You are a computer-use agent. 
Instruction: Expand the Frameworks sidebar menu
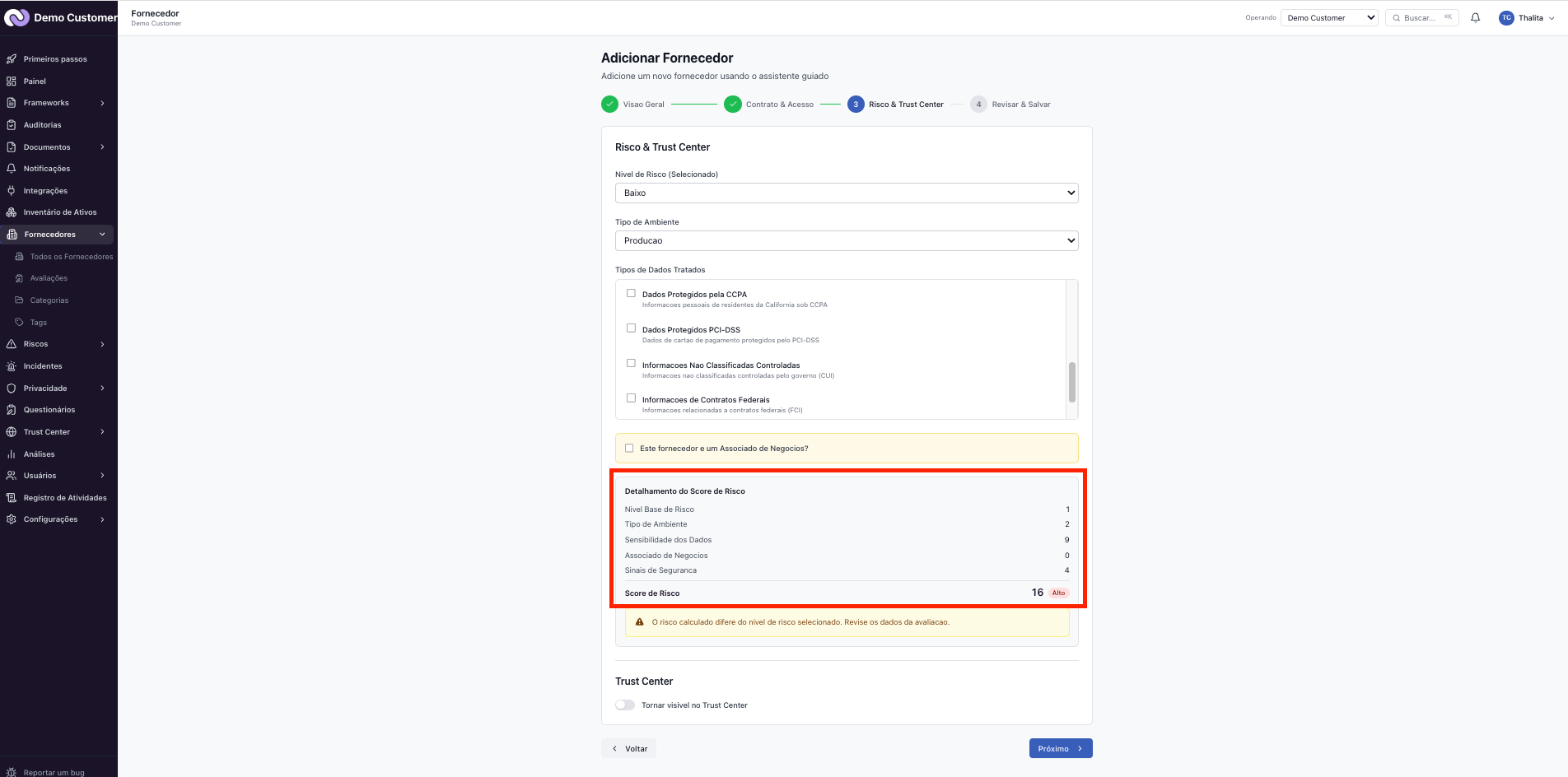pyautogui.click(x=57, y=103)
